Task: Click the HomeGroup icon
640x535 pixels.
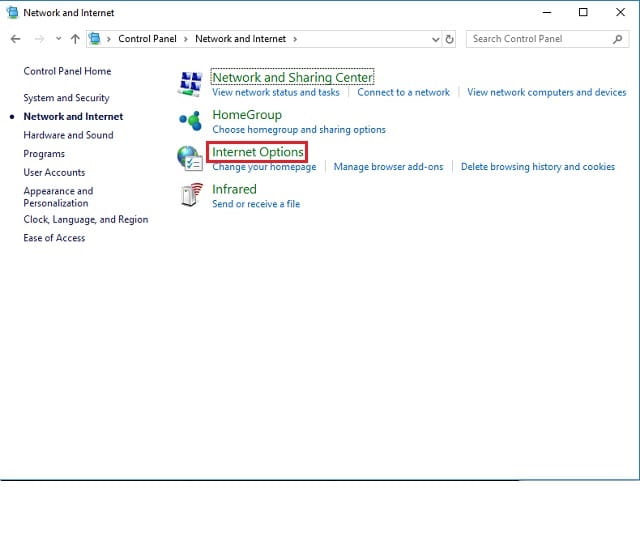Action: point(190,121)
